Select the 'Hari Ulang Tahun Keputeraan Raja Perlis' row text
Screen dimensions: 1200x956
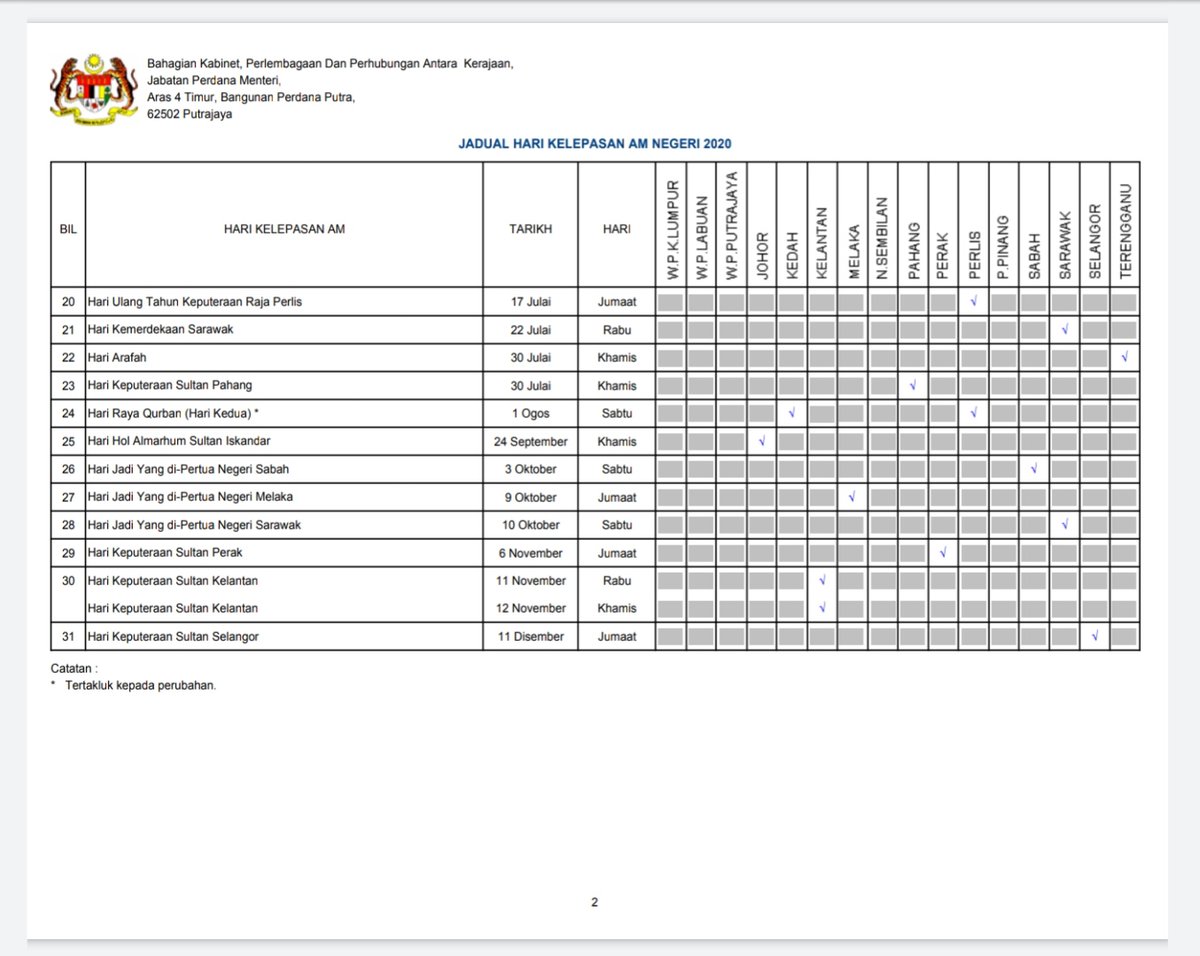click(195, 301)
